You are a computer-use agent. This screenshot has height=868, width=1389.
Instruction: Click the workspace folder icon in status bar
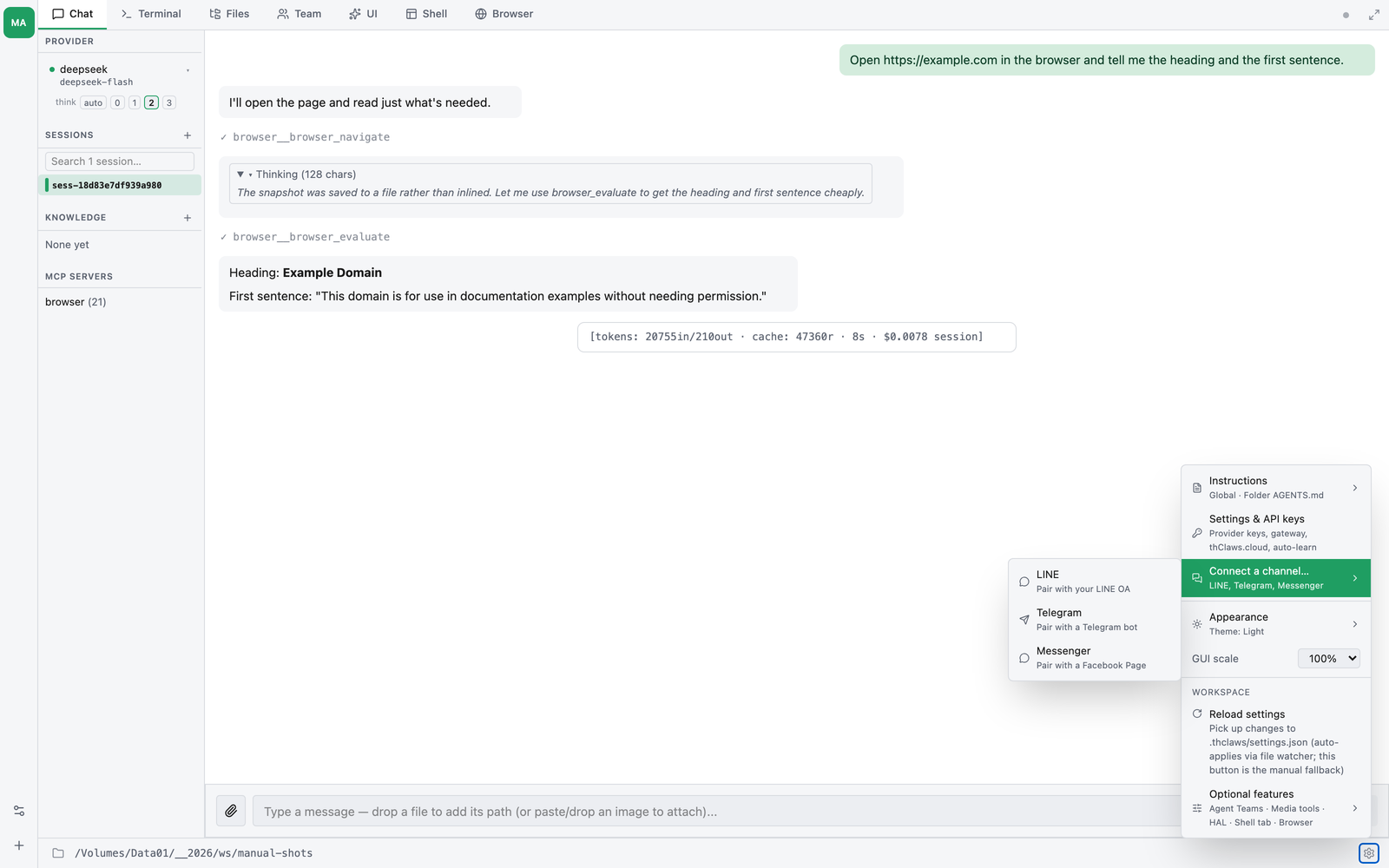point(58,853)
